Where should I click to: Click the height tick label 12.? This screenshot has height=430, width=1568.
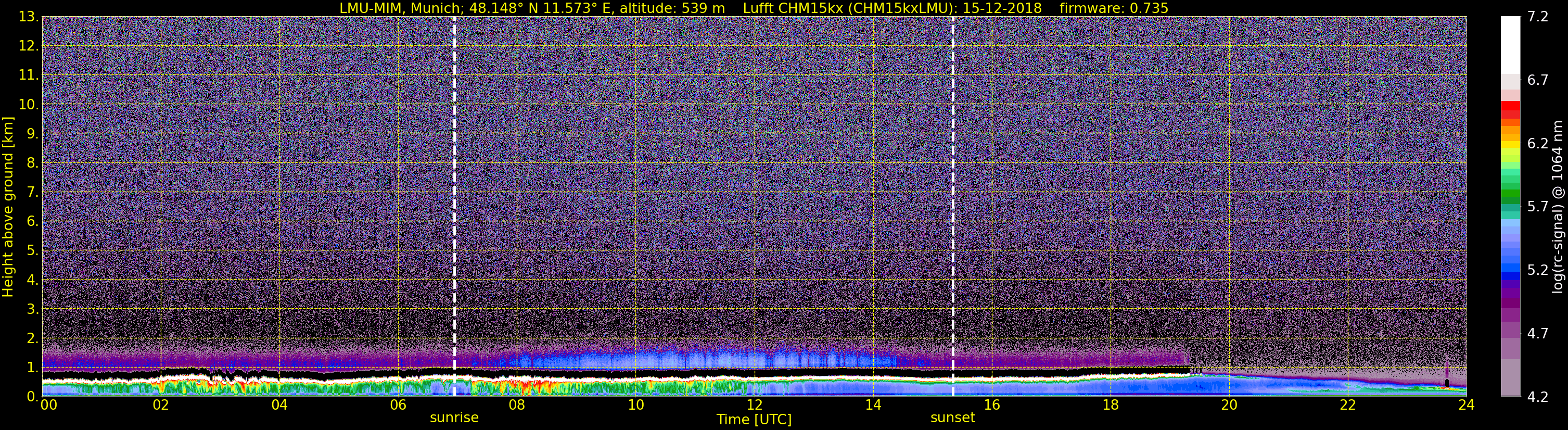(28, 46)
